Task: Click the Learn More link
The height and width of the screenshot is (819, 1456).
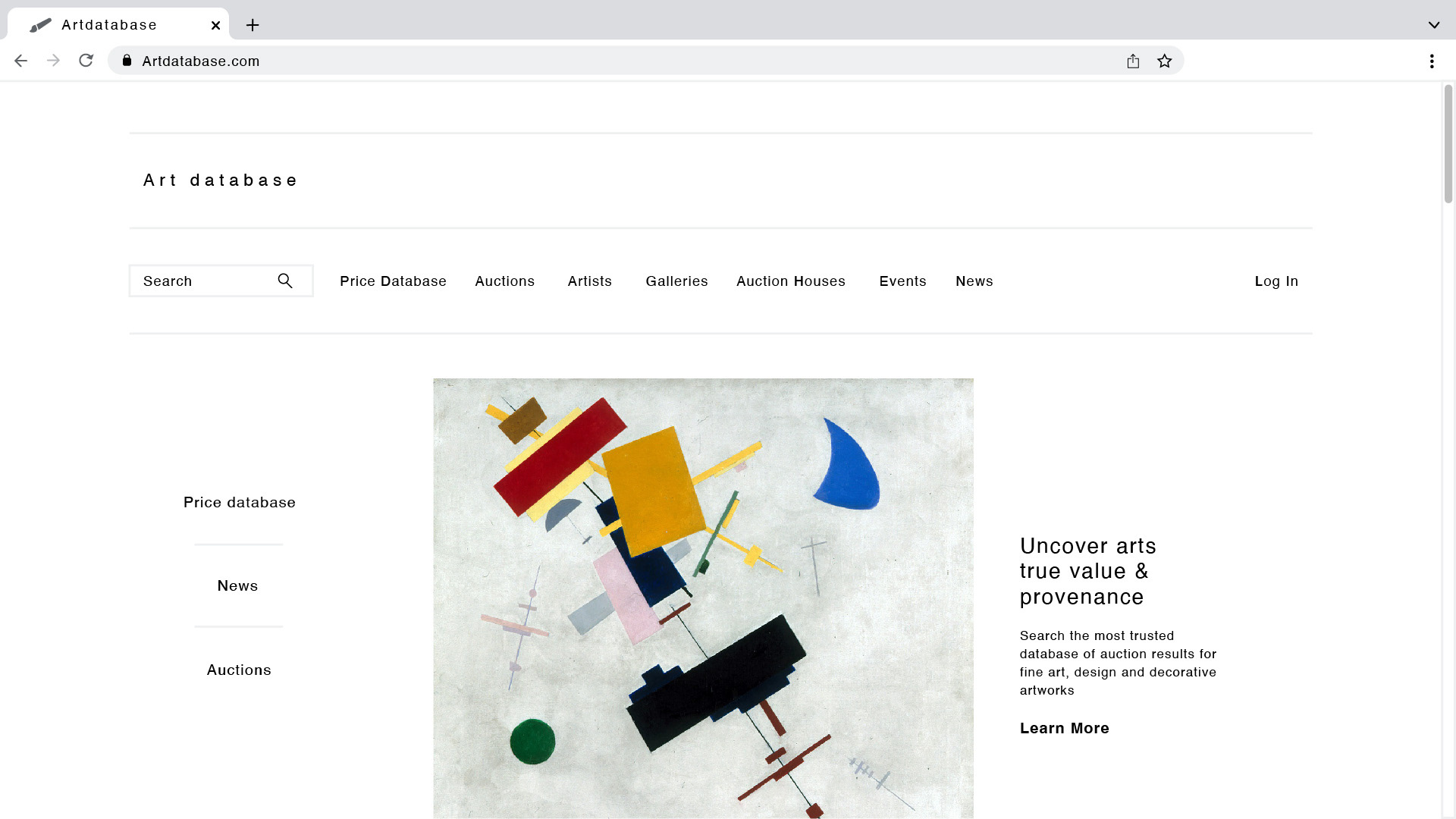Action: [x=1064, y=728]
